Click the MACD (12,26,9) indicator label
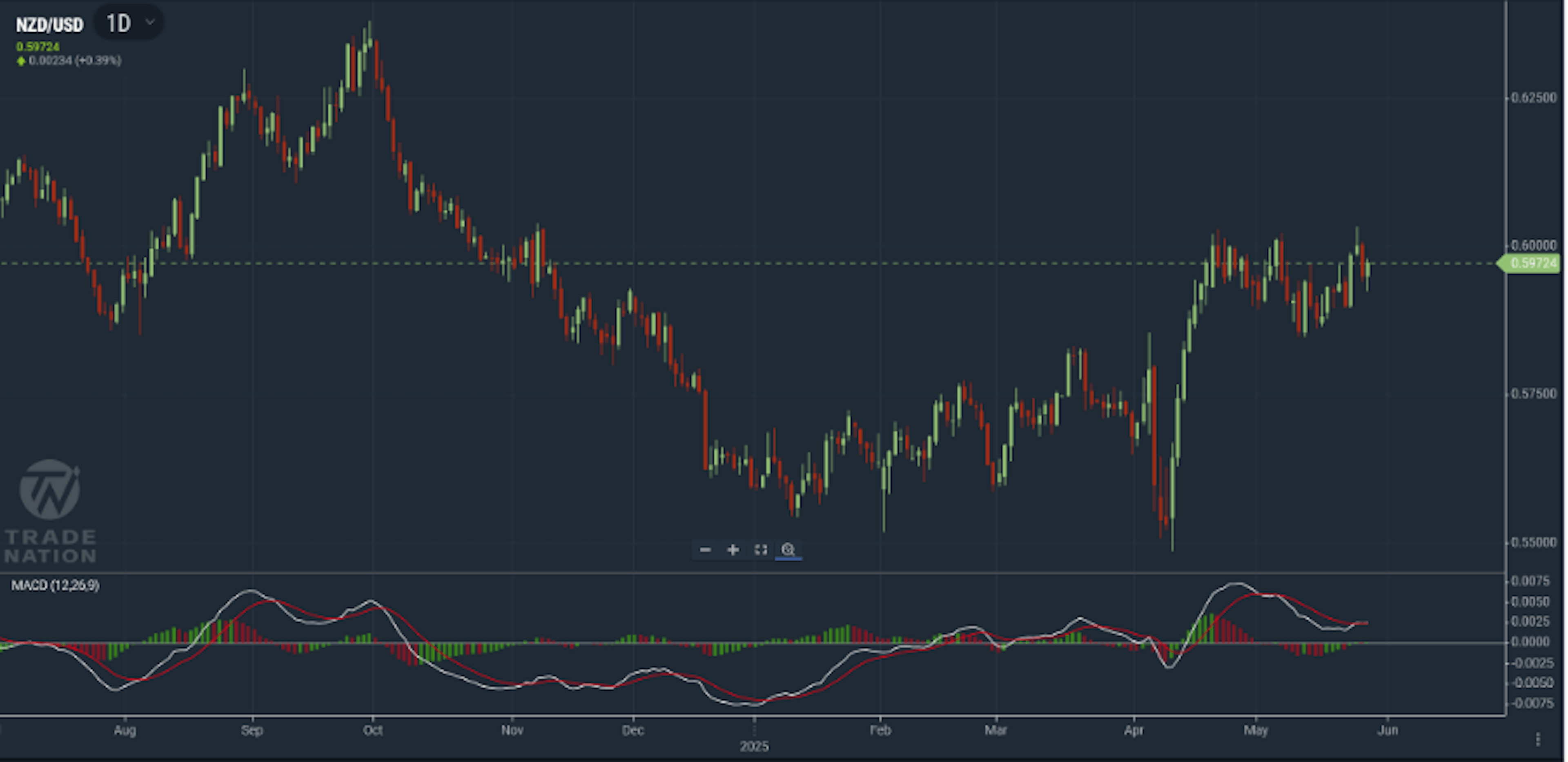Viewport: 1568px width, 762px height. (x=56, y=585)
